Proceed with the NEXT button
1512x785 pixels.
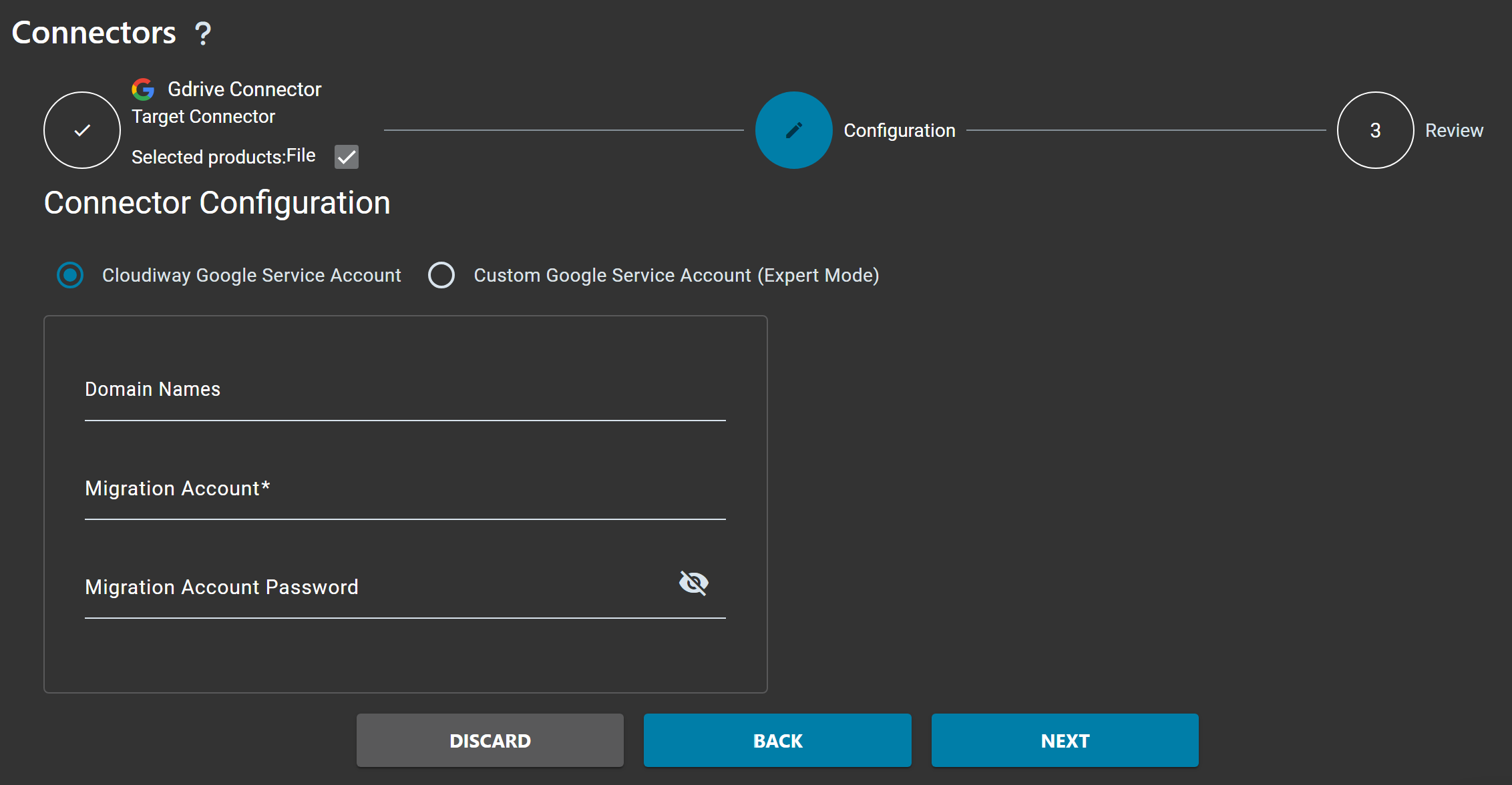click(x=1065, y=740)
